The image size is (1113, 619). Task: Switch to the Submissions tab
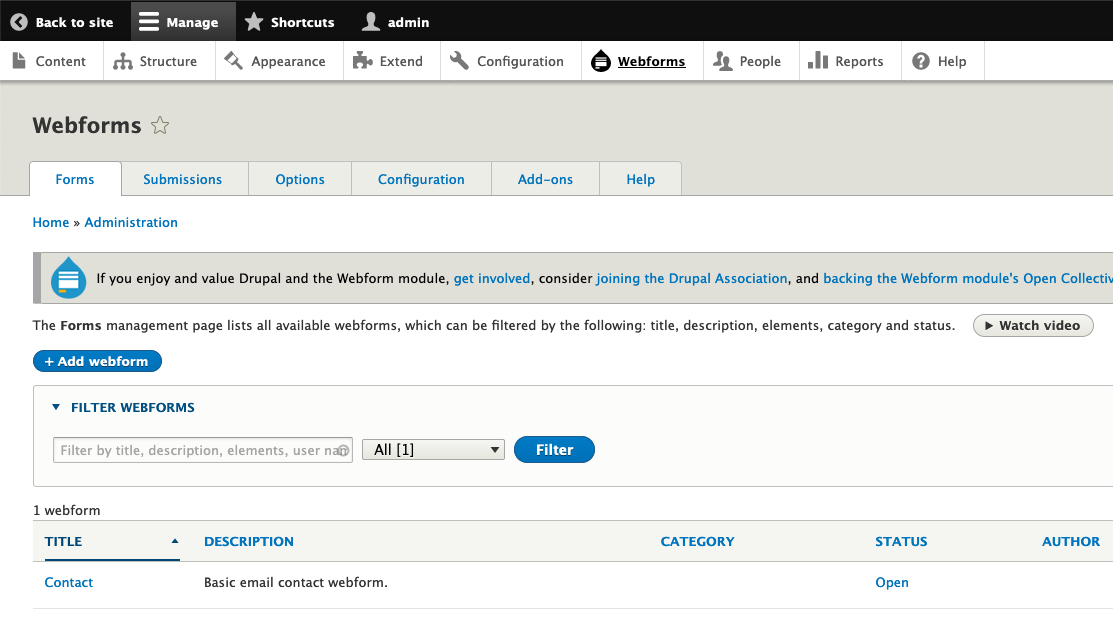pyautogui.click(x=183, y=179)
